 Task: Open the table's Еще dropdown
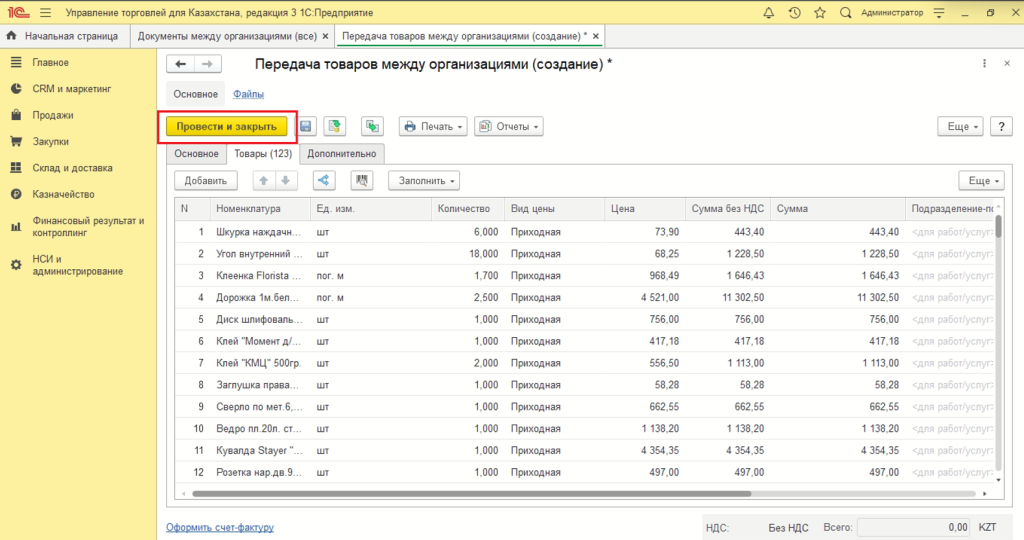(x=982, y=181)
